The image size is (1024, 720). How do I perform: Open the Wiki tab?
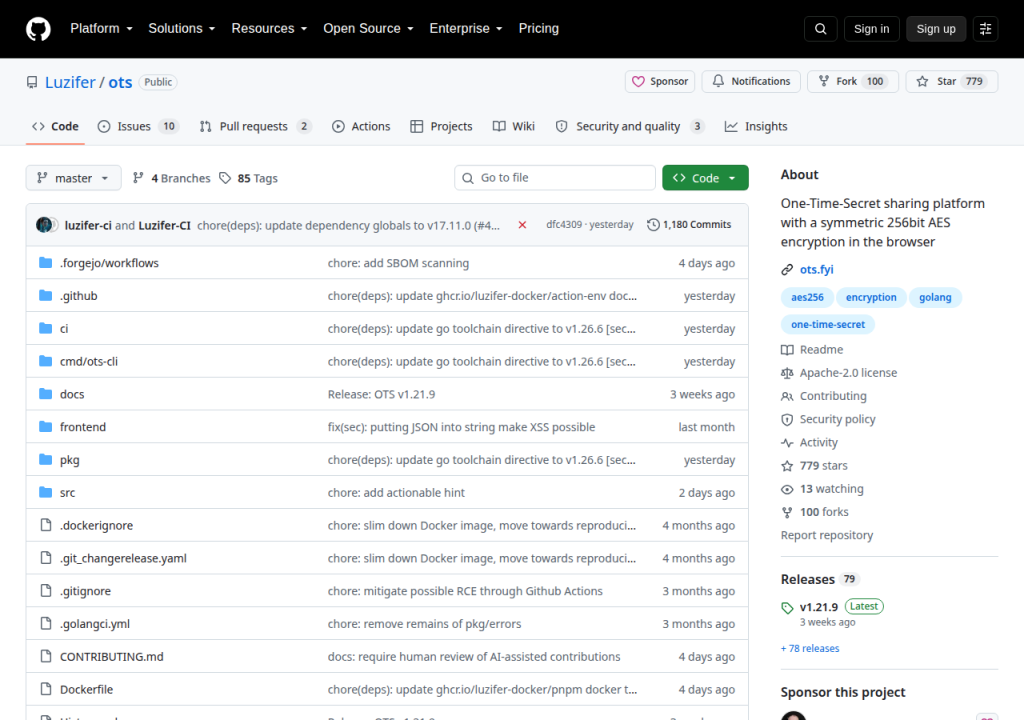[x=514, y=127]
